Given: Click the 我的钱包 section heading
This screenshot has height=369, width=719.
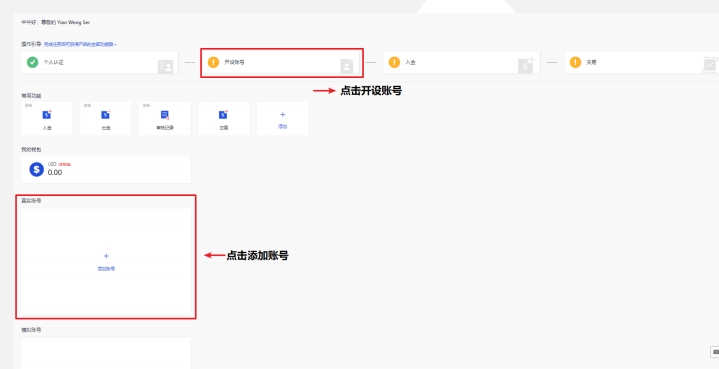Looking at the screenshot, I should tap(31, 150).
